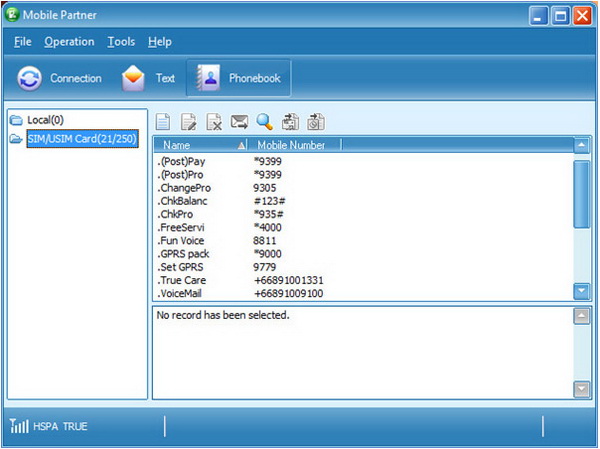Image resolution: width=600 pixels, height=449 pixels.
Task: Click the 'No record has been selected.' text
Action: pyautogui.click(x=223, y=315)
